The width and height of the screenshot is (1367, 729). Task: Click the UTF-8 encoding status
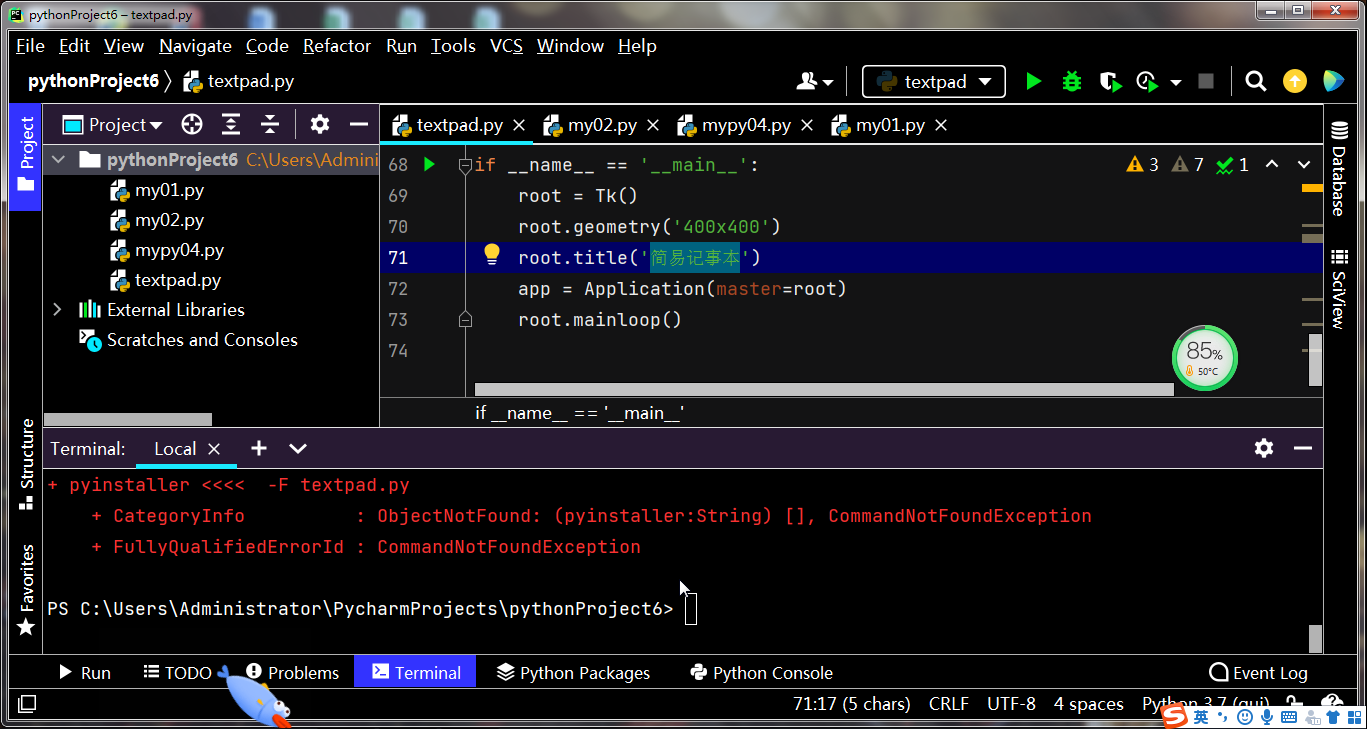point(1011,704)
